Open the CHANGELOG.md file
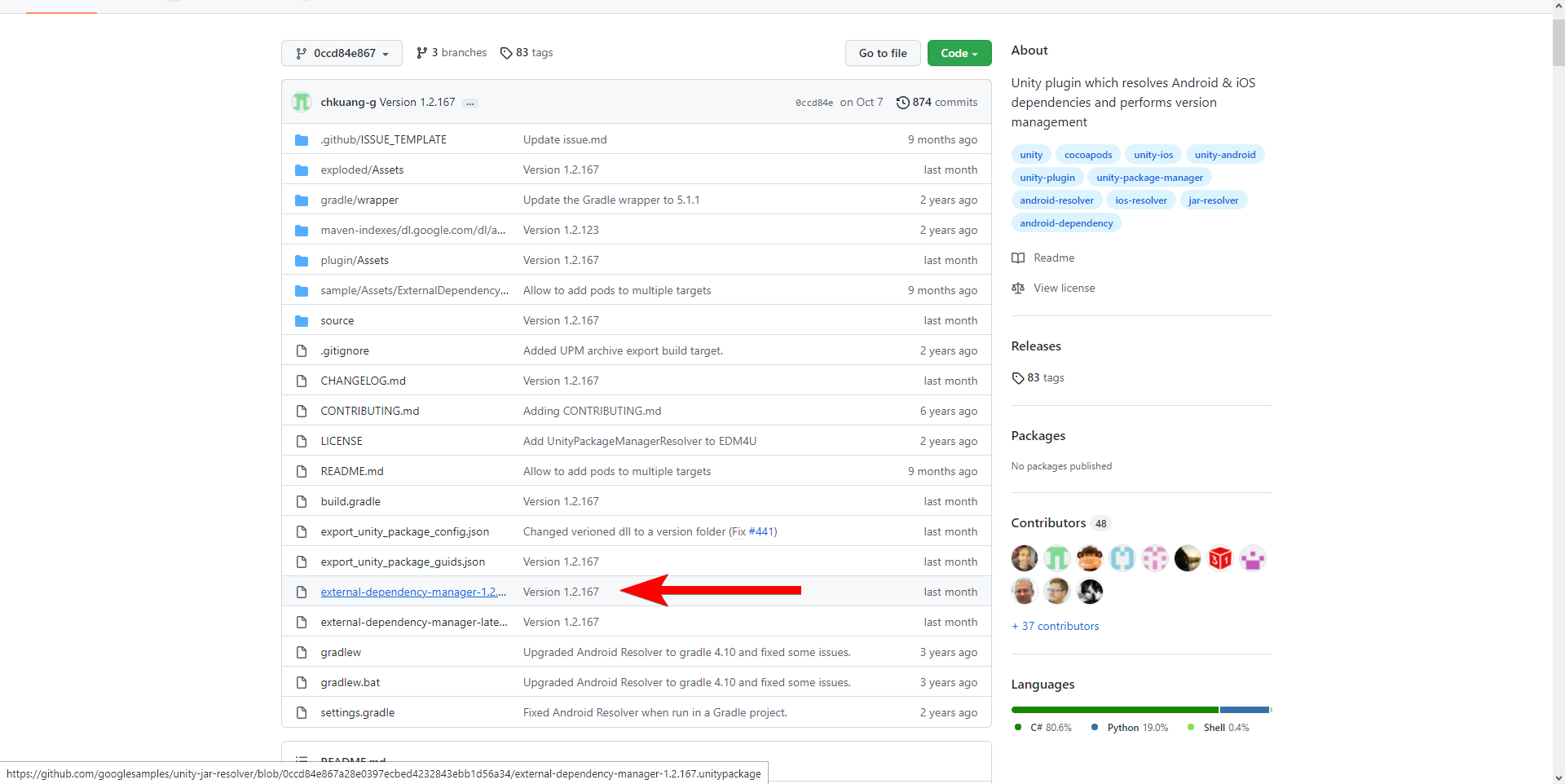1565x784 pixels. (x=363, y=381)
